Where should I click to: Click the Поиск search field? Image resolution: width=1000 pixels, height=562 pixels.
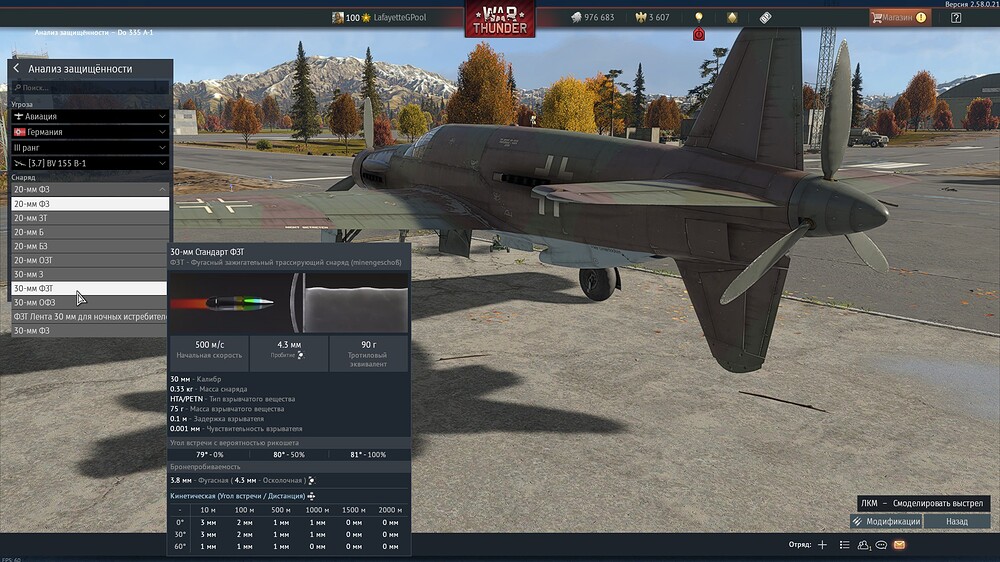tap(90, 87)
